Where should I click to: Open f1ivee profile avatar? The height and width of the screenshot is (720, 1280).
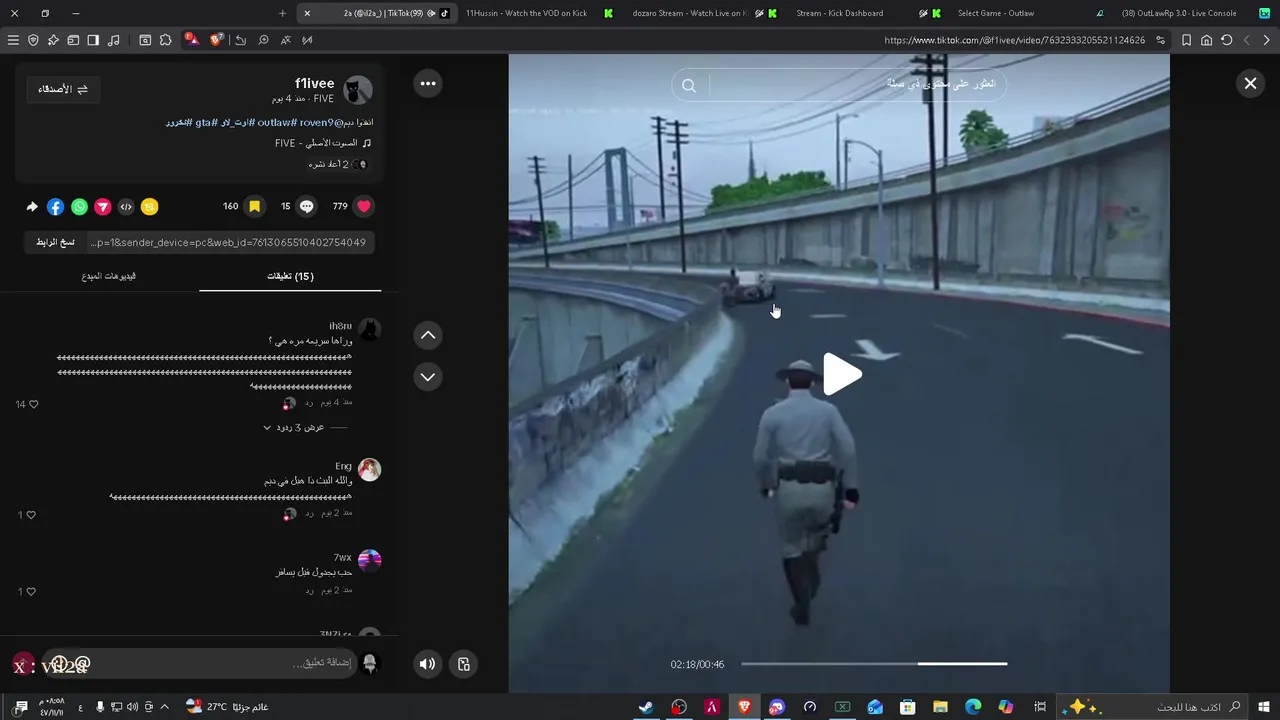(358, 90)
